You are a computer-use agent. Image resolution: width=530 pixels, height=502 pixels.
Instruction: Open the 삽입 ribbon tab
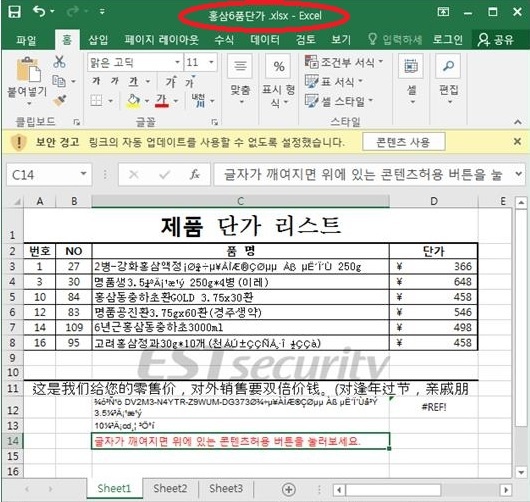pos(98,40)
